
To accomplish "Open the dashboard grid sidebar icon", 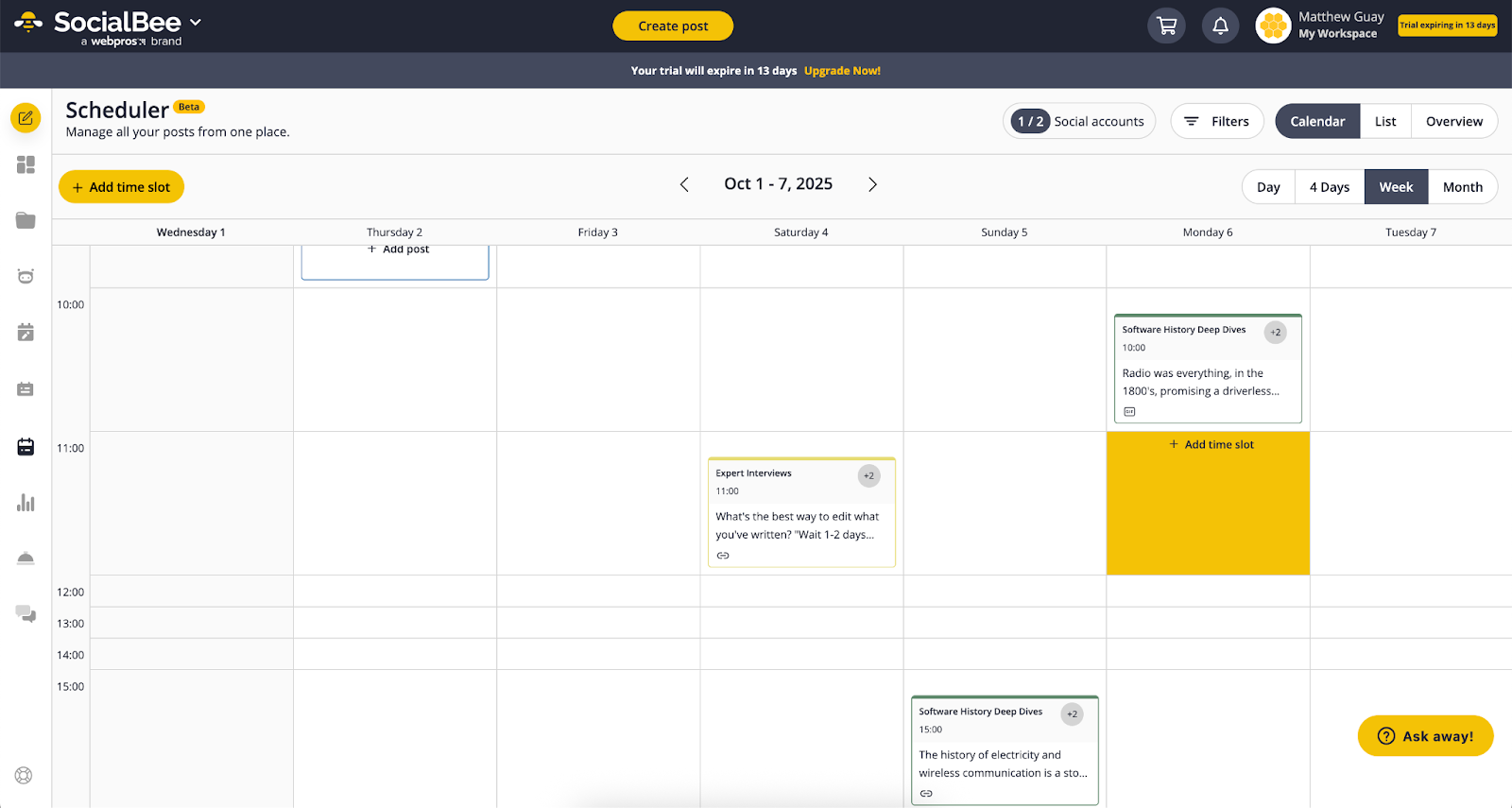I will [x=26, y=164].
